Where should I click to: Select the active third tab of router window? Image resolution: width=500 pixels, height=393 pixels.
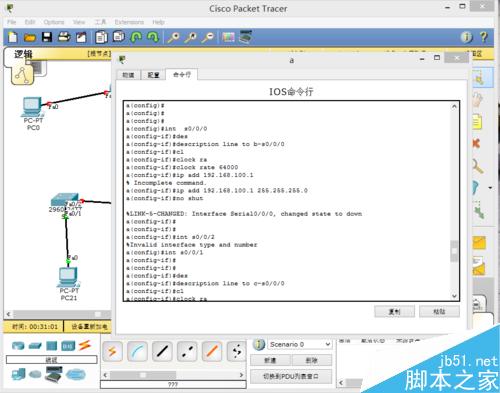coord(182,74)
